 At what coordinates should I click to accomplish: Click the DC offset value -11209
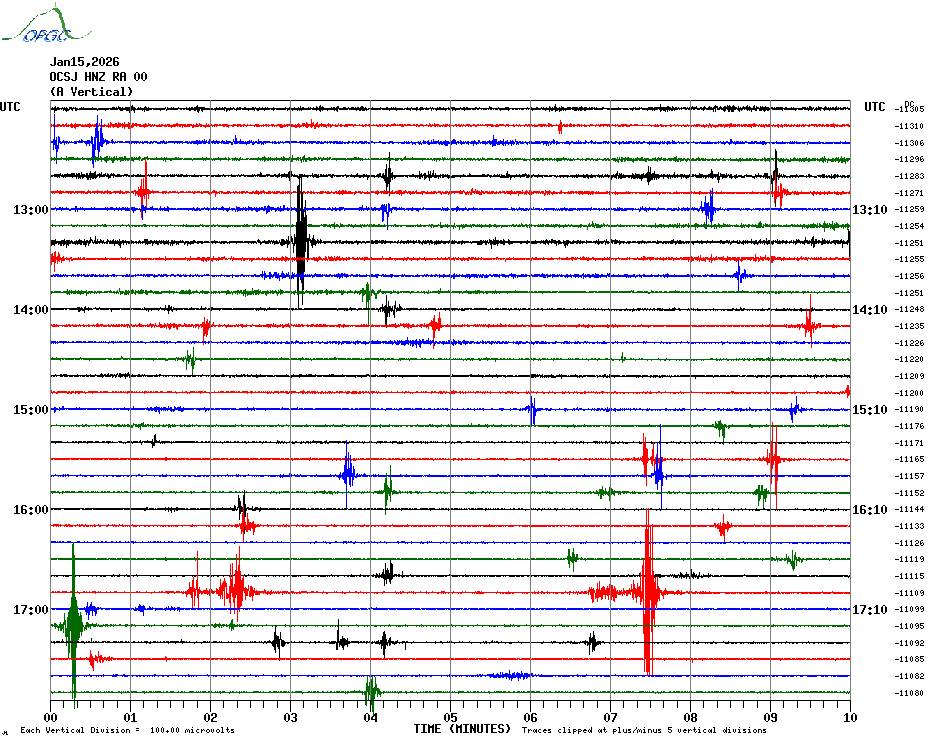[909, 376]
